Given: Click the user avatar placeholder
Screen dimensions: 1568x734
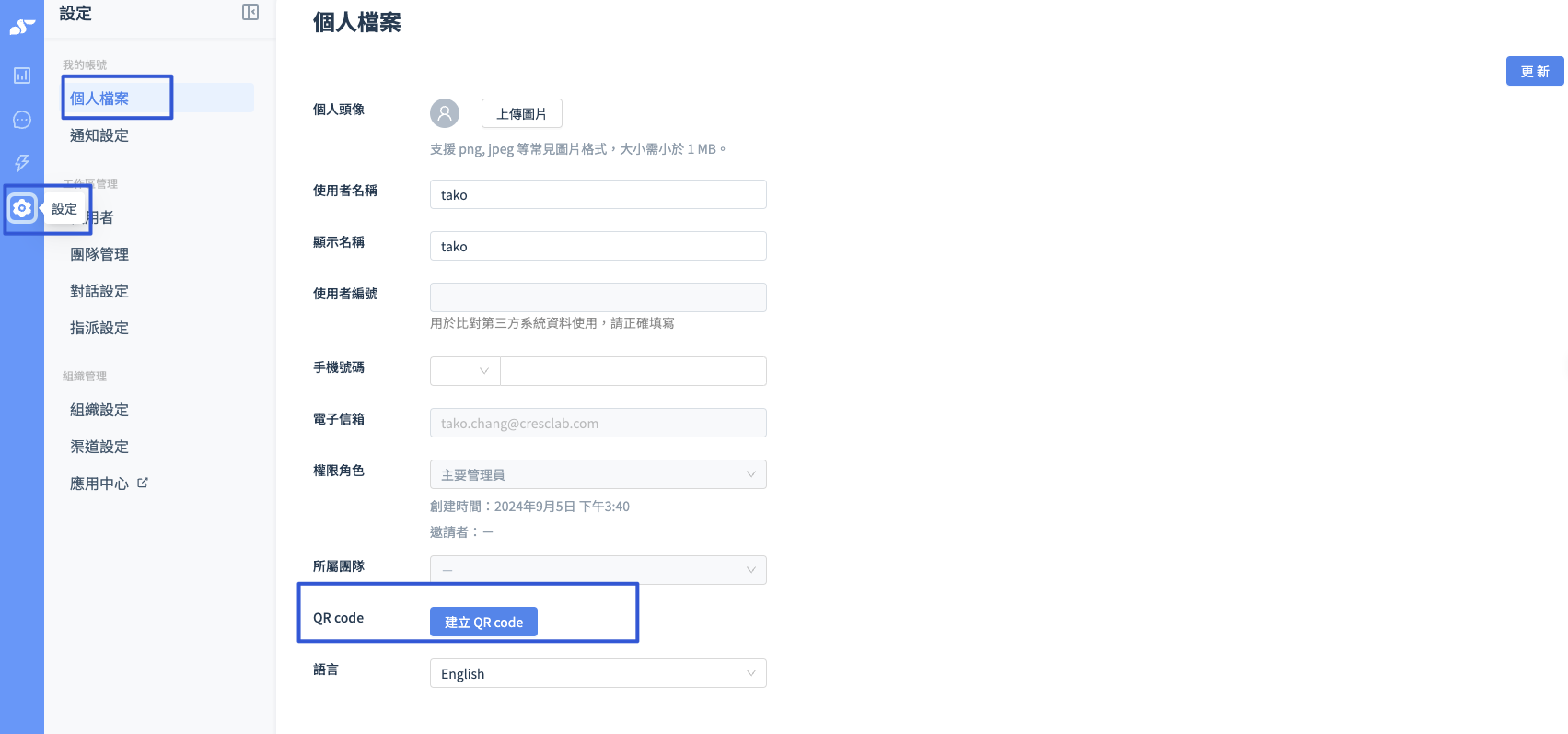Looking at the screenshot, I should click(x=445, y=113).
